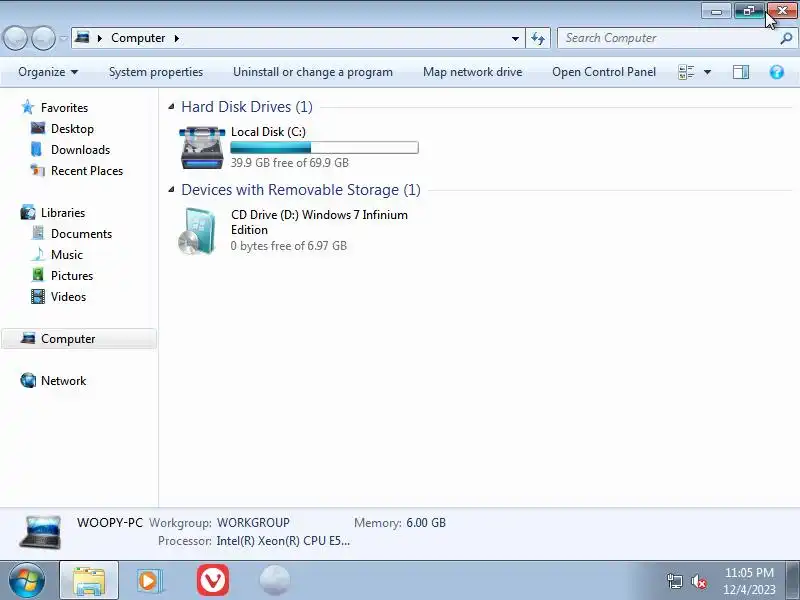Viewport: 800px width, 600px height.
Task: Click Uninstall or change a program
Action: (313, 72)
